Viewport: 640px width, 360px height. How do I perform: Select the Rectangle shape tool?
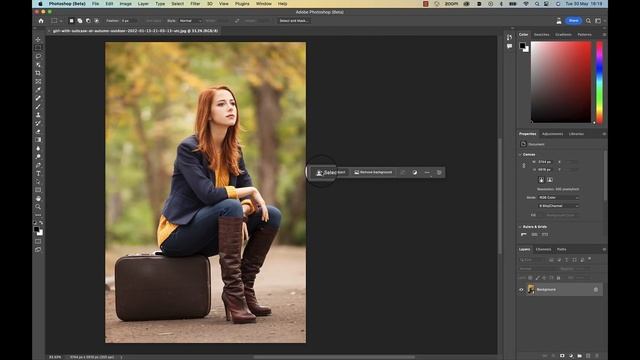tap(38, 190)
